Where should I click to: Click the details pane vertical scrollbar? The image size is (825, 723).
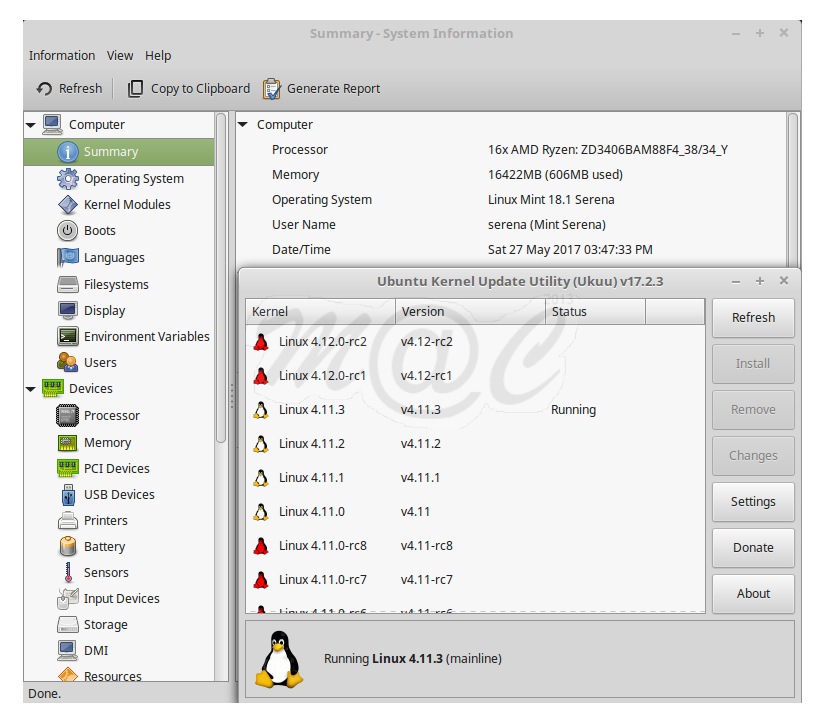tap(792, 189)
